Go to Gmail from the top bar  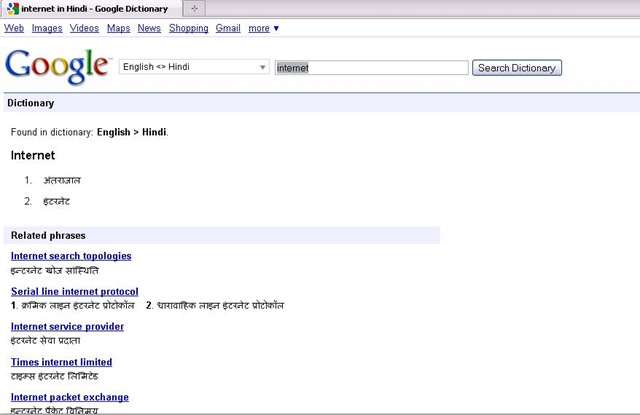click(x=228, y=28)
